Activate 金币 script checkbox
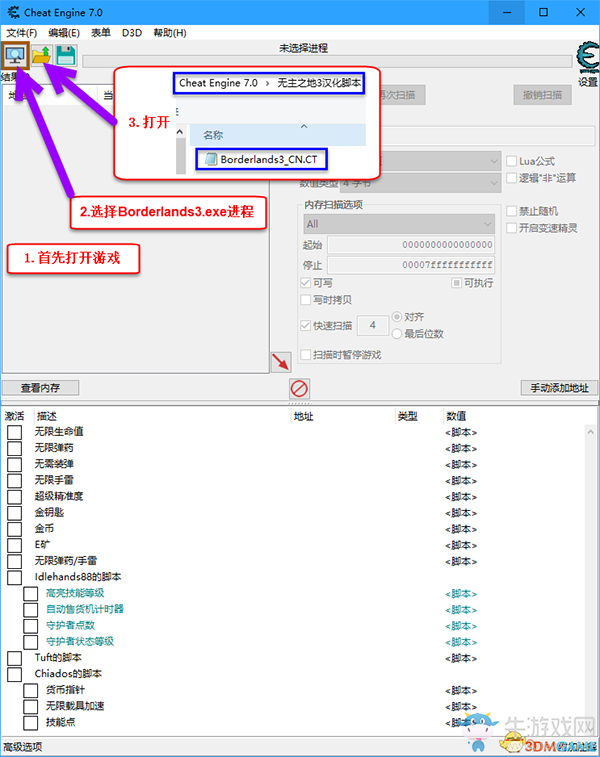600x757 pixels. 14,529
